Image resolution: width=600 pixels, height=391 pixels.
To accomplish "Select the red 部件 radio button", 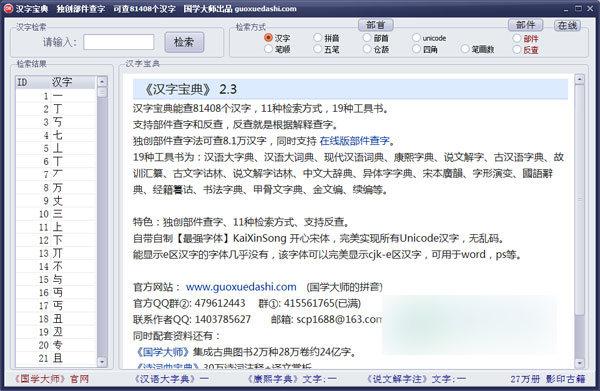I will [517, 38].
